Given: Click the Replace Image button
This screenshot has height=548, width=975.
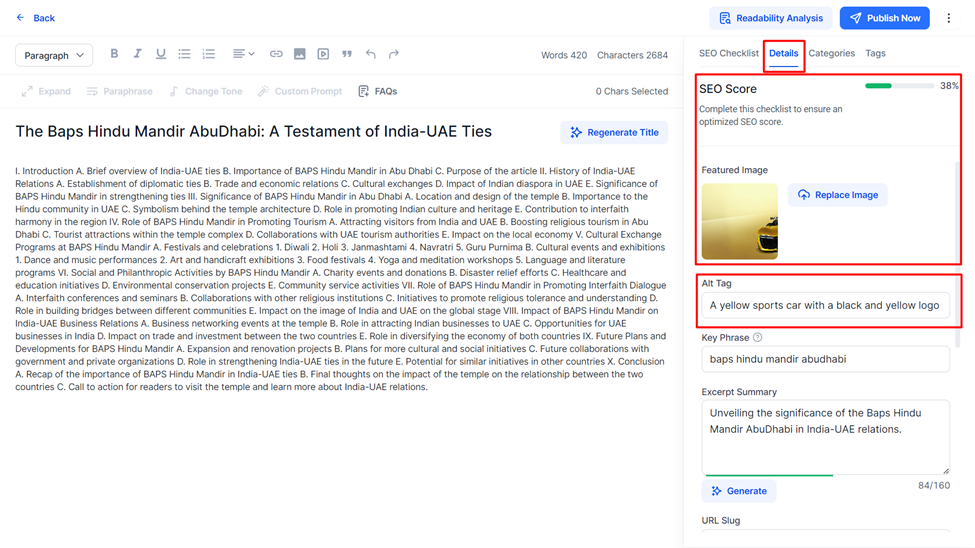Looking at the screenshot, I should (x=837, y=195).
